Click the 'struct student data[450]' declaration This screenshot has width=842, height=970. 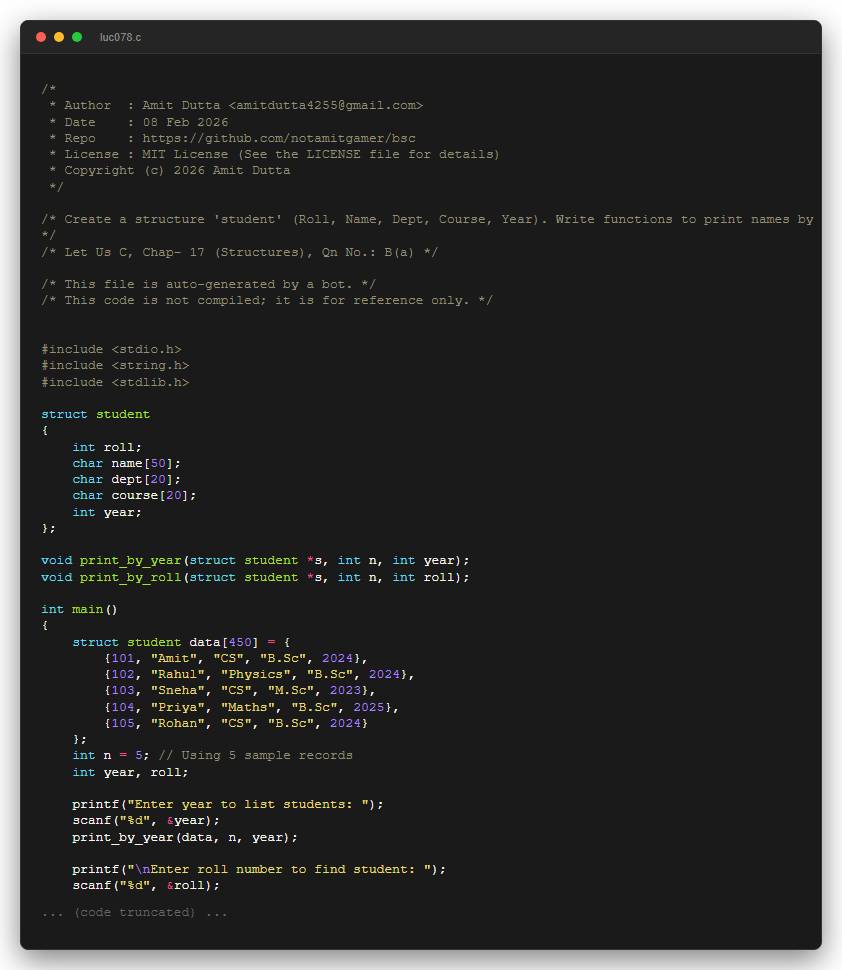(181, 642)
